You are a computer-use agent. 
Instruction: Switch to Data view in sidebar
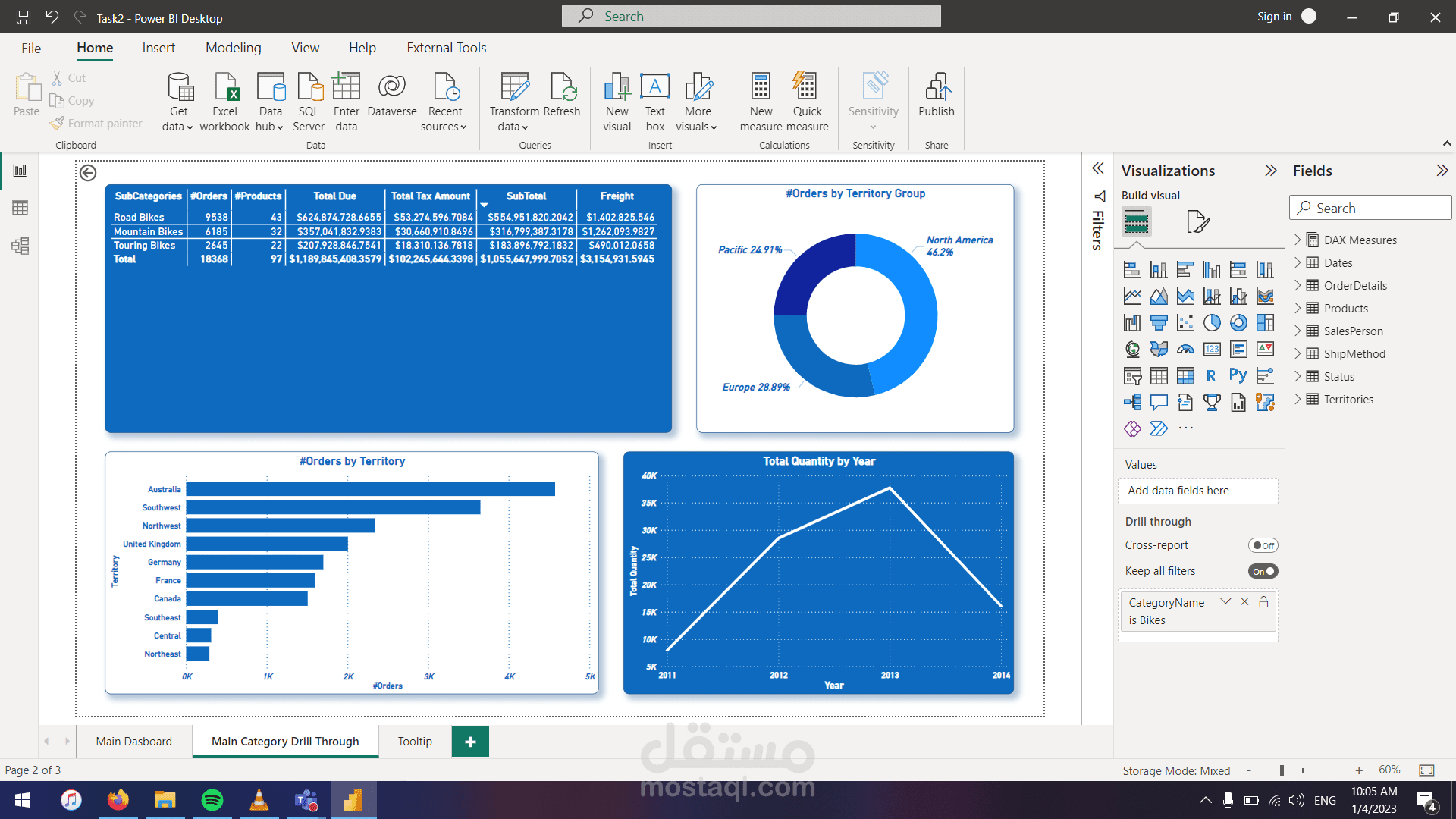coord(20,208)
